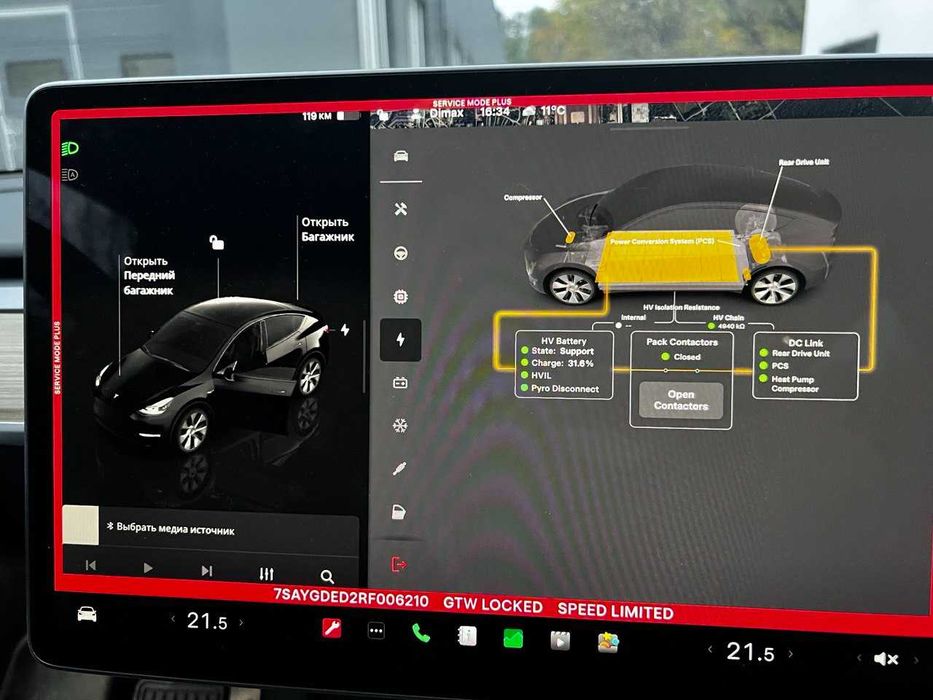Tap the driver temperature value 21.5
The width and height of the screenshot is (933, 700).
(207, 621)
